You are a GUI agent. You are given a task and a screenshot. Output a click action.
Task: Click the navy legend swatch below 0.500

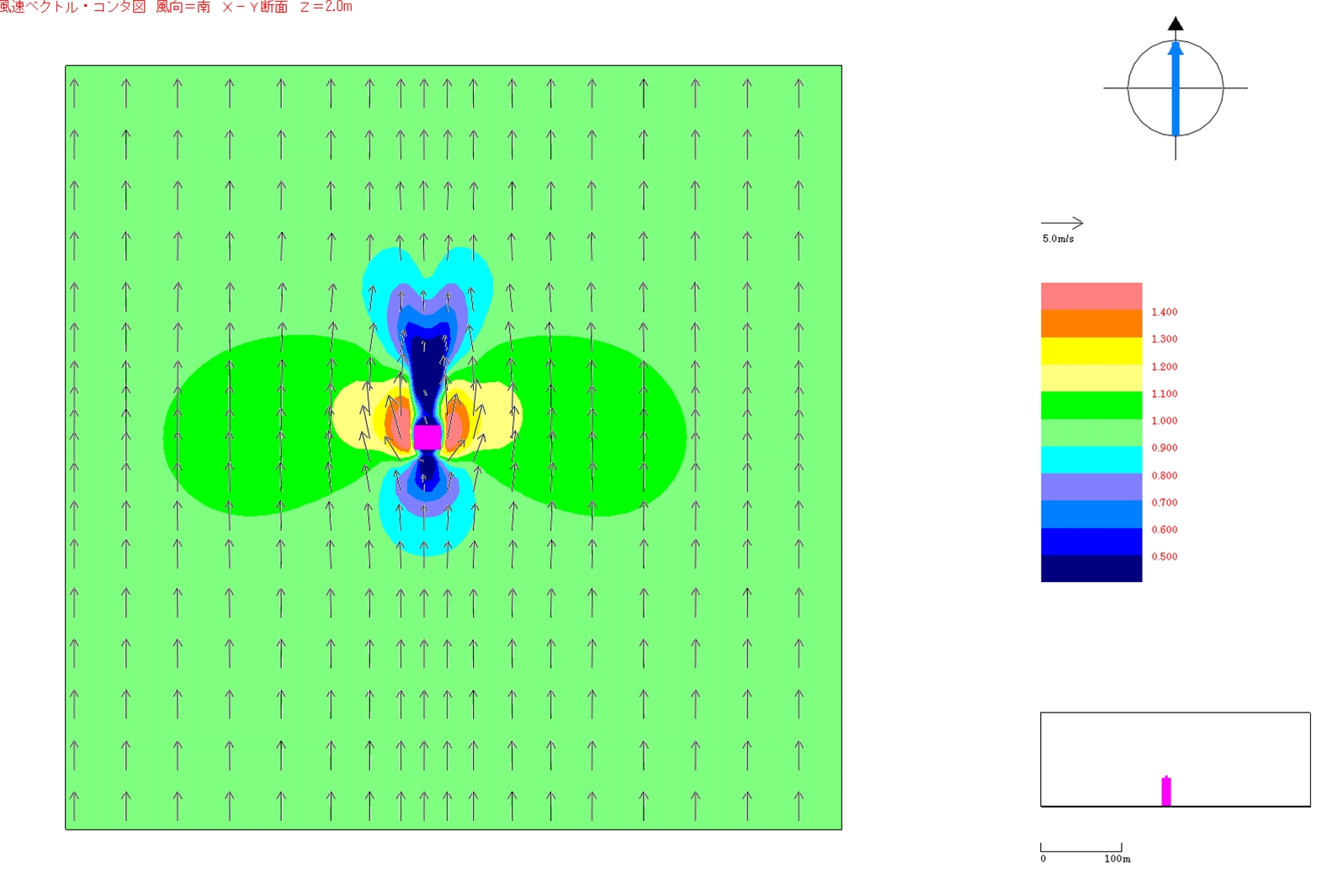click(x=1091, y=568)
